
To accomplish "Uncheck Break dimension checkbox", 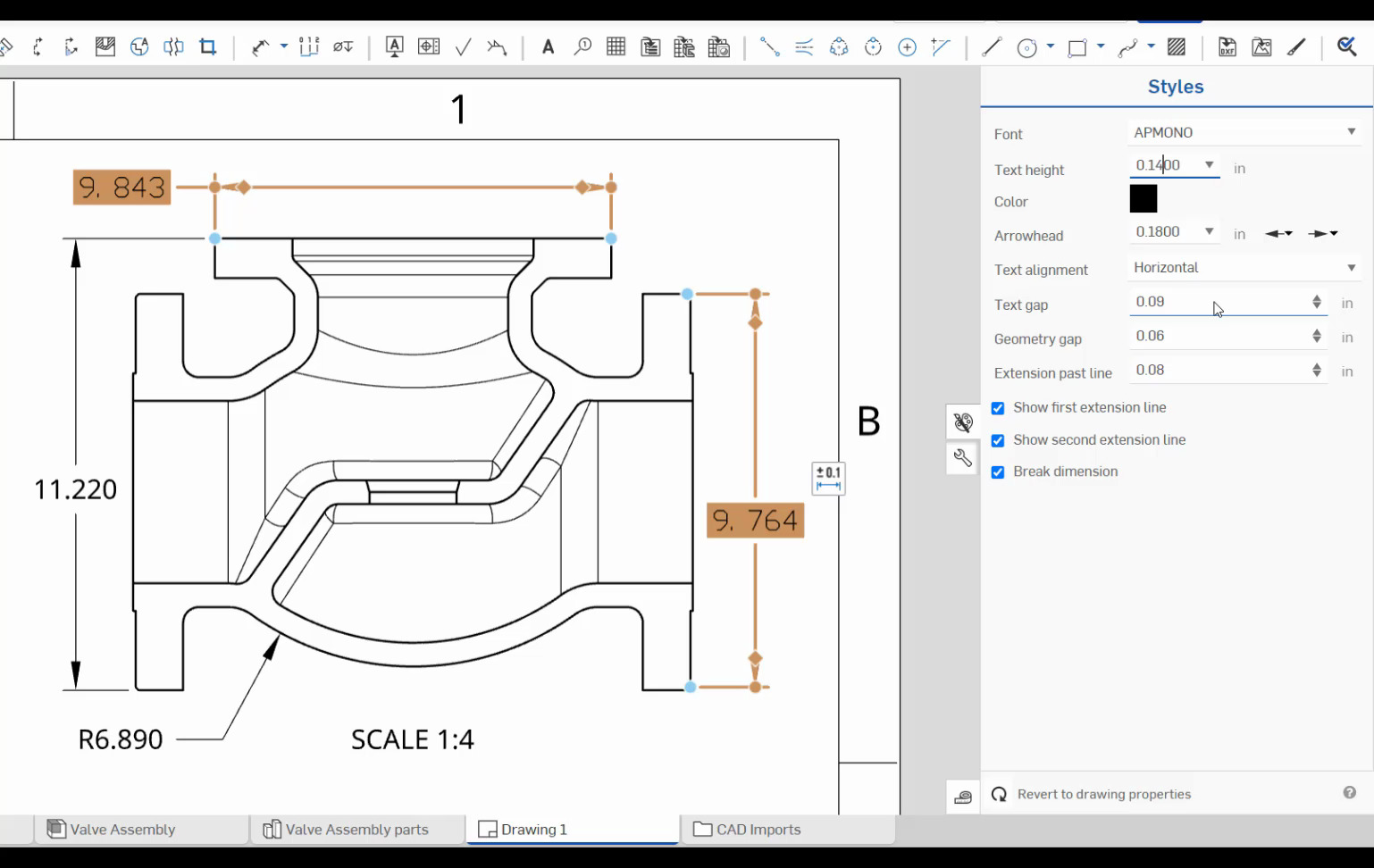I will 998,472.
